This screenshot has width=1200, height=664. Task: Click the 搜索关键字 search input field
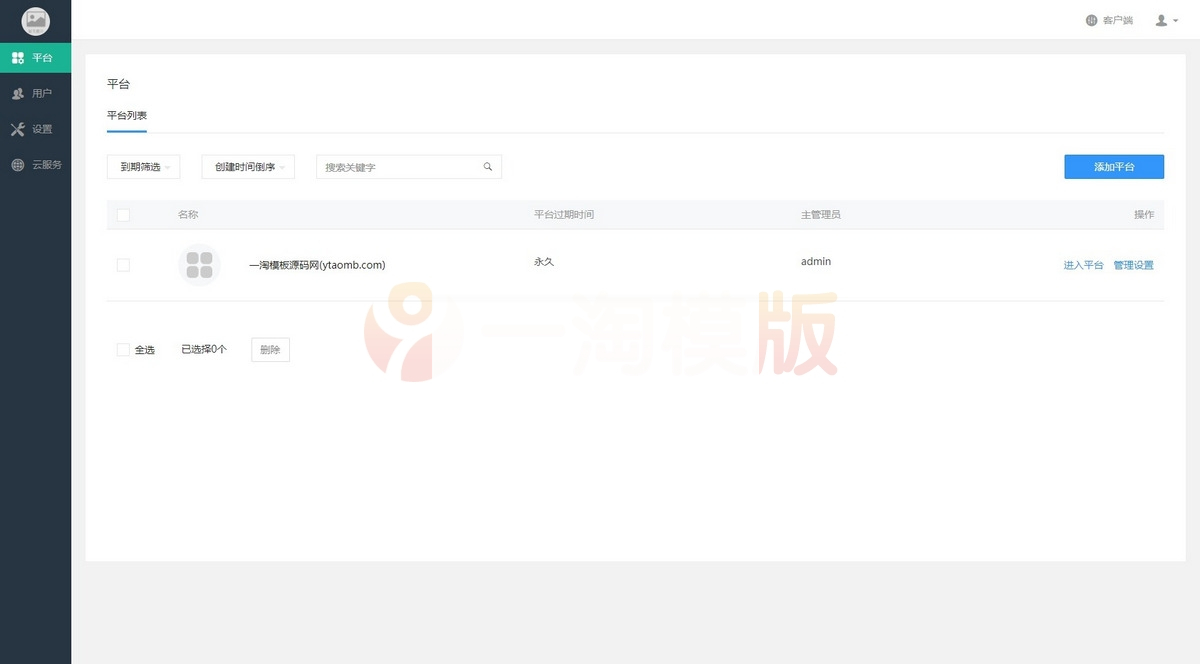tap(400, 166)
